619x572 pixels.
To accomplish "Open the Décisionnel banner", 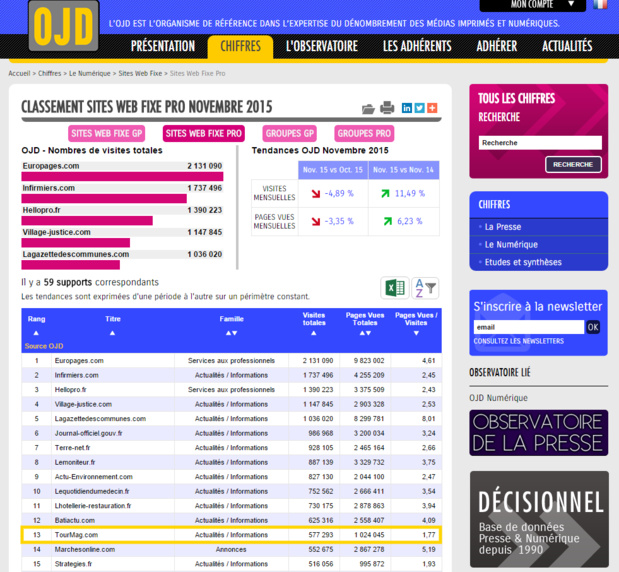I will pyautogui.click(x=538, y=519).
